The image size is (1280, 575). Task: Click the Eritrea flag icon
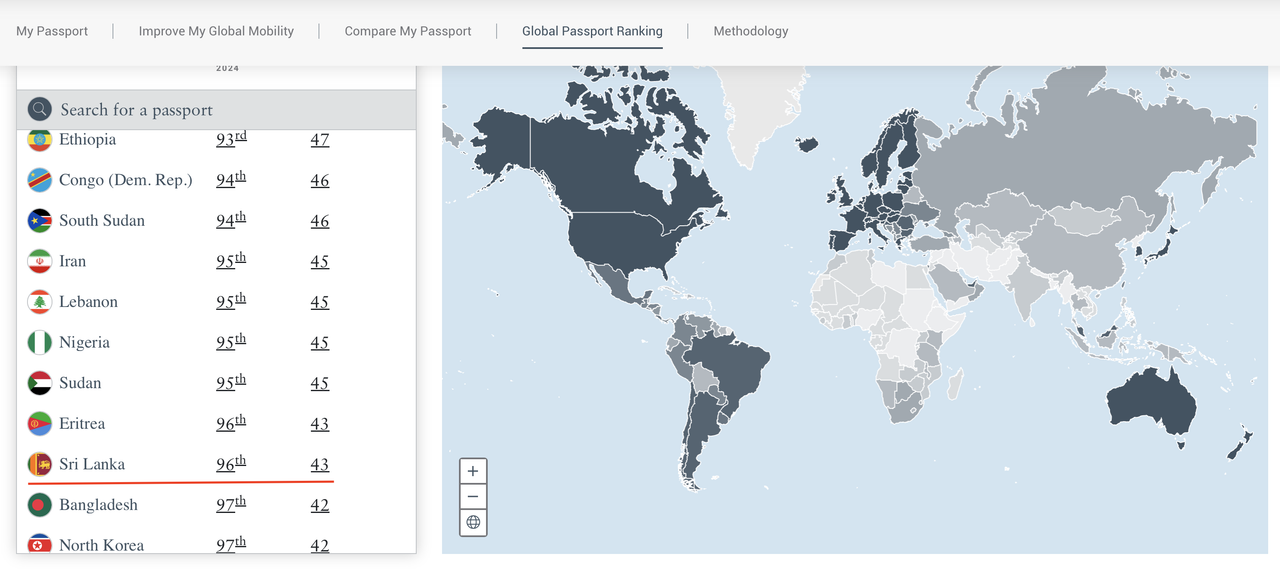(x=40, y=424)
